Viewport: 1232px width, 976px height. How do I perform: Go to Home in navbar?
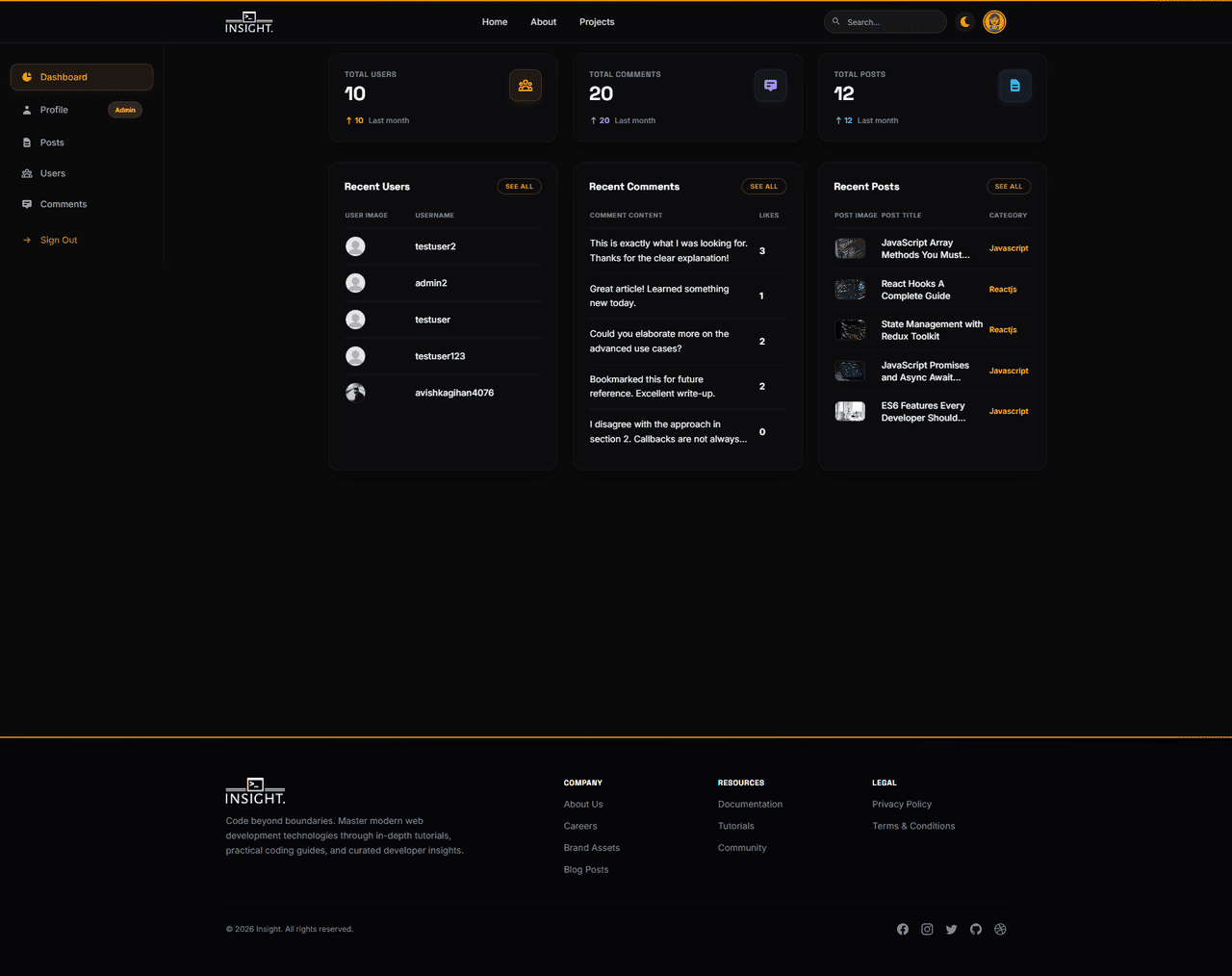(495, 22)
